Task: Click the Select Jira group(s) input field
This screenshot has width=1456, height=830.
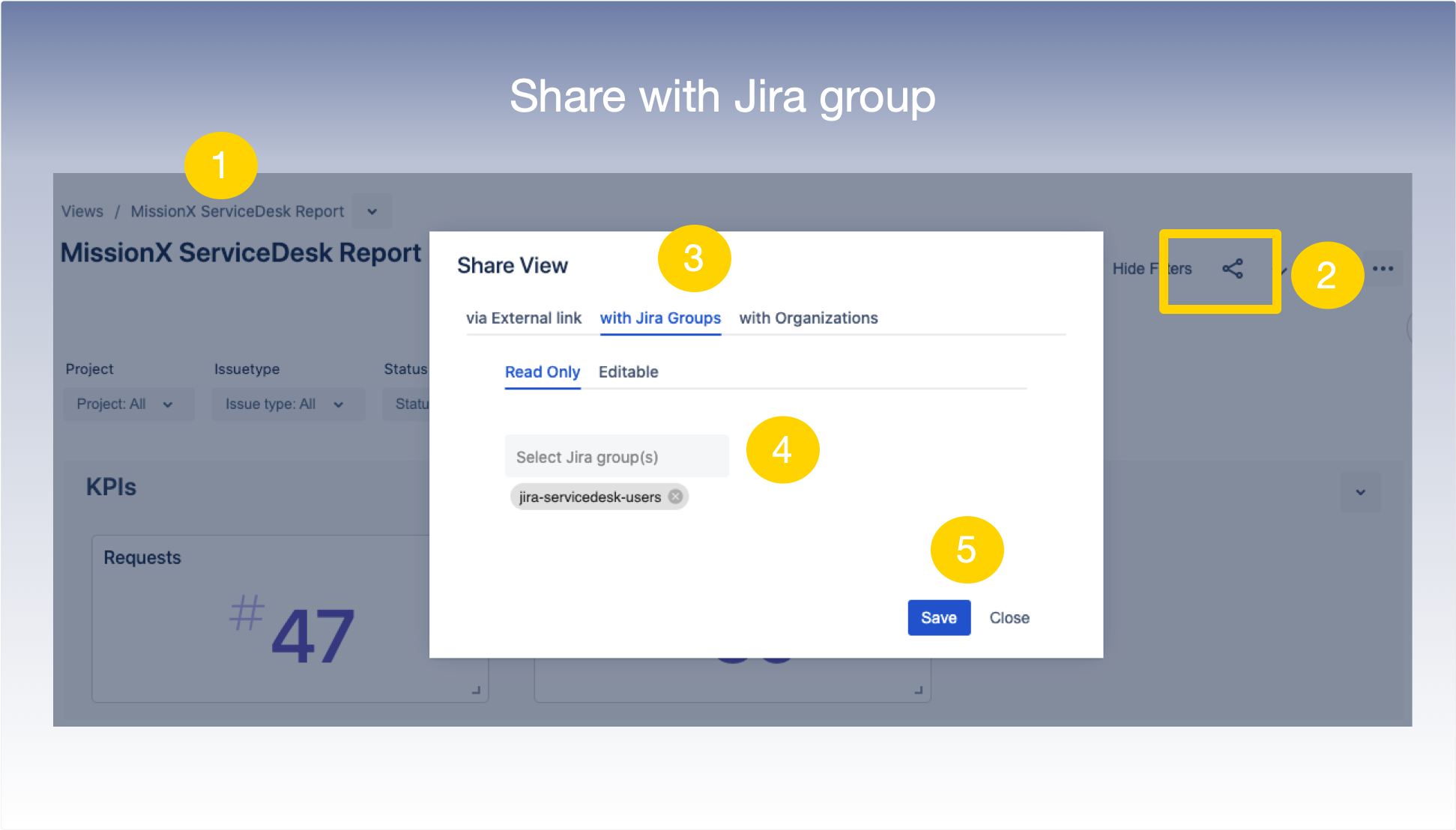Action: coord(616,456)
